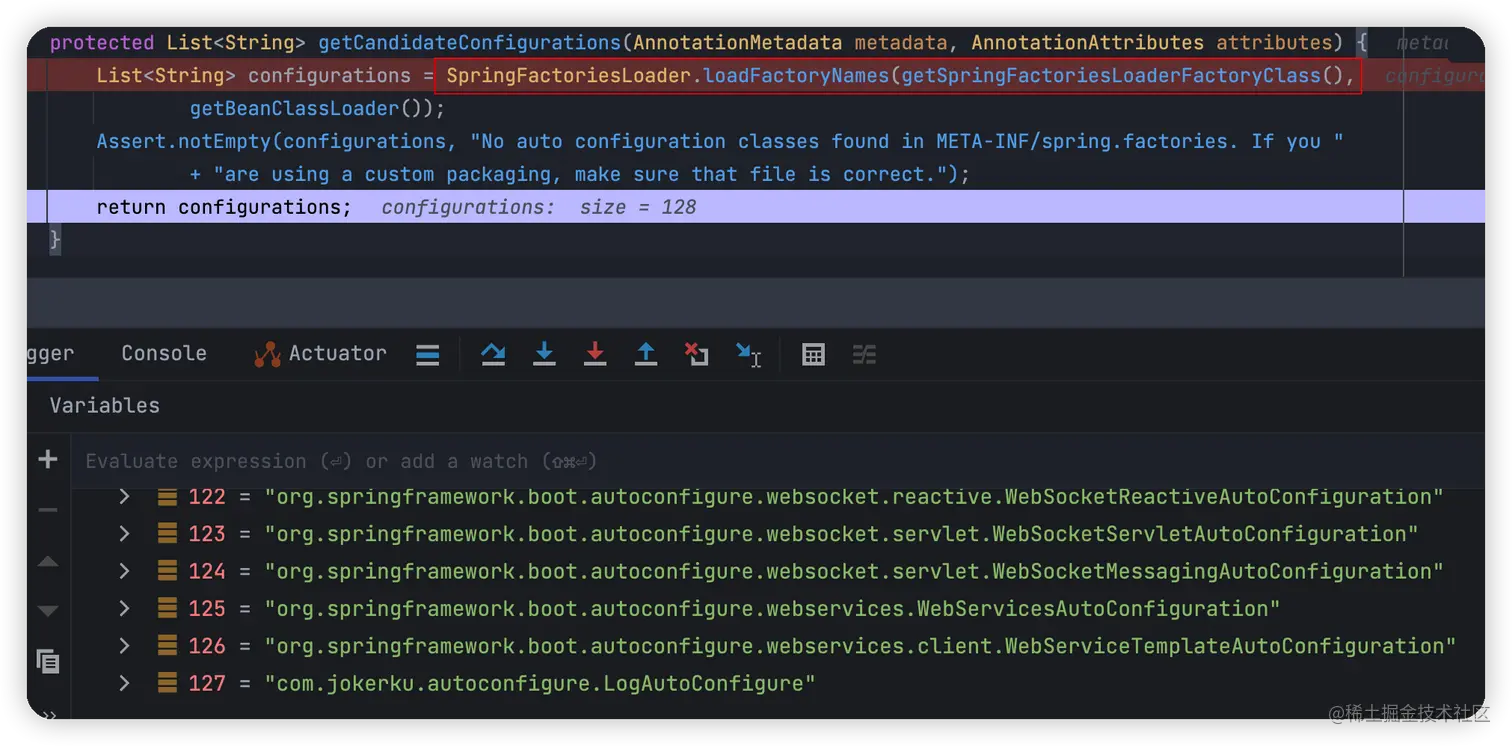Click the Run to Cursor icon
Viewport: 1512px width, 746px height.
pos(748,355)
